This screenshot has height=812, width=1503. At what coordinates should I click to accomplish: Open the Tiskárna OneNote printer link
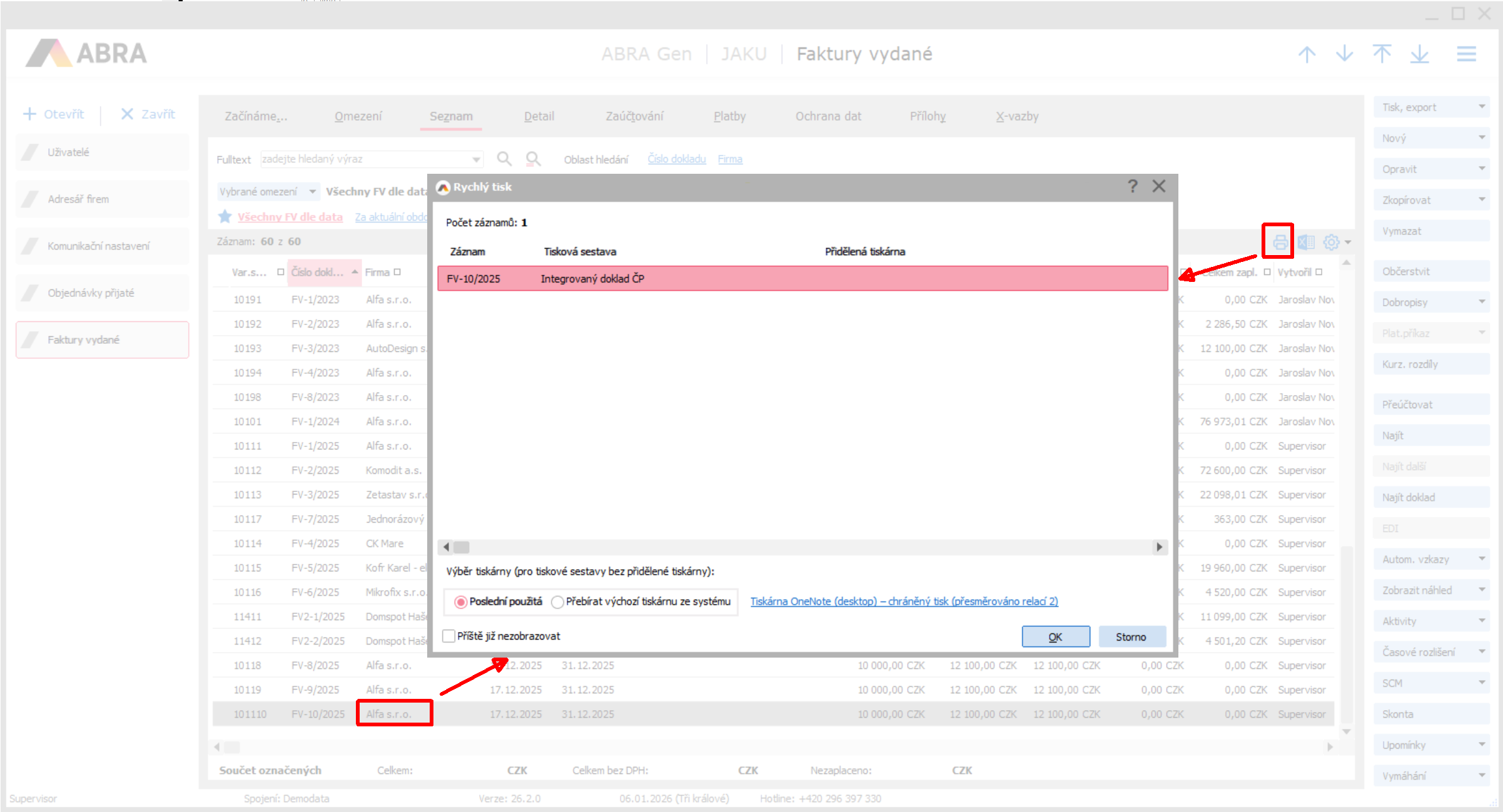click(904, 601)
